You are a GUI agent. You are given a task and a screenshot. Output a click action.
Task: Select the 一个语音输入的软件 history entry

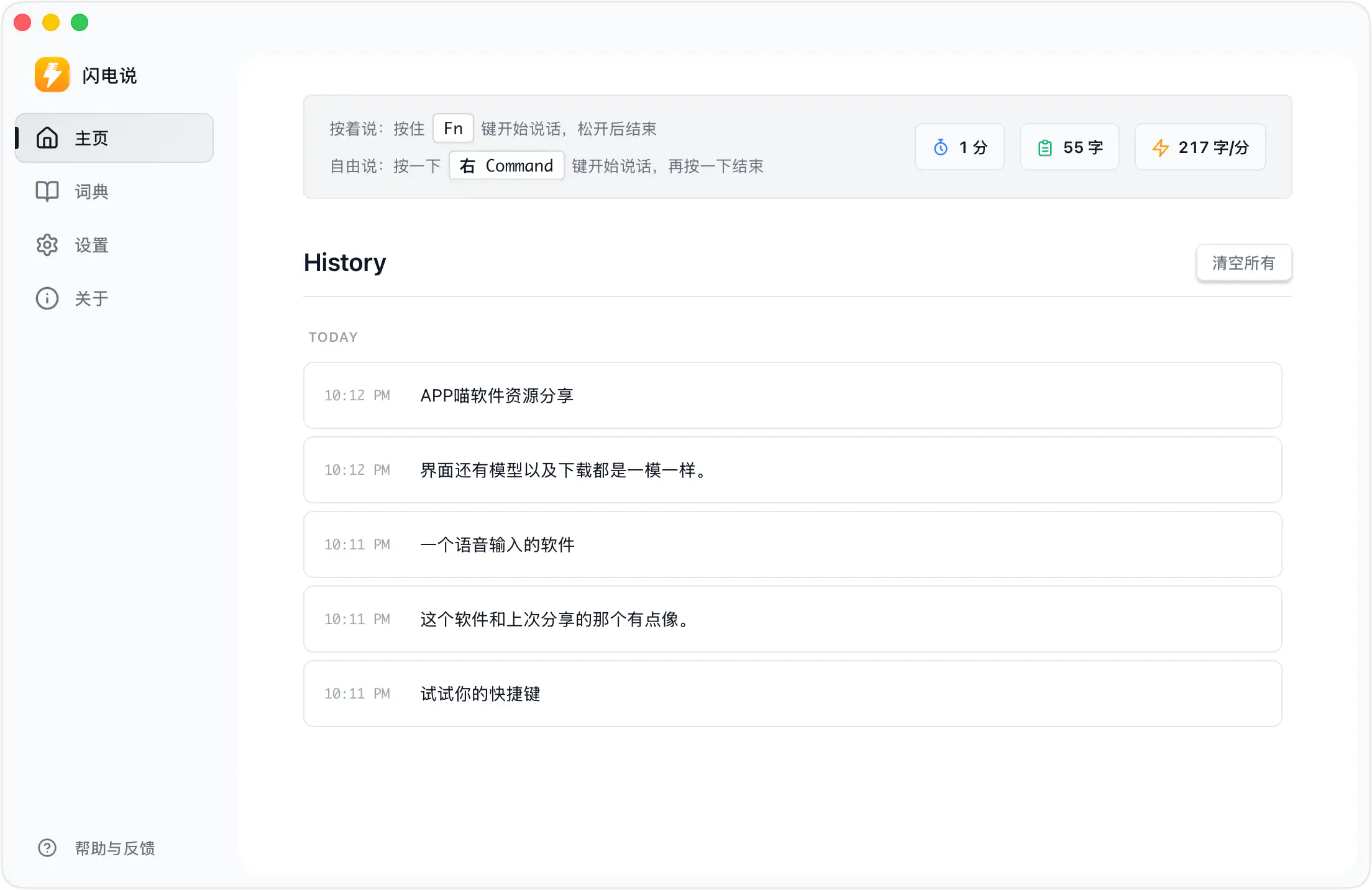coord(792,544)
